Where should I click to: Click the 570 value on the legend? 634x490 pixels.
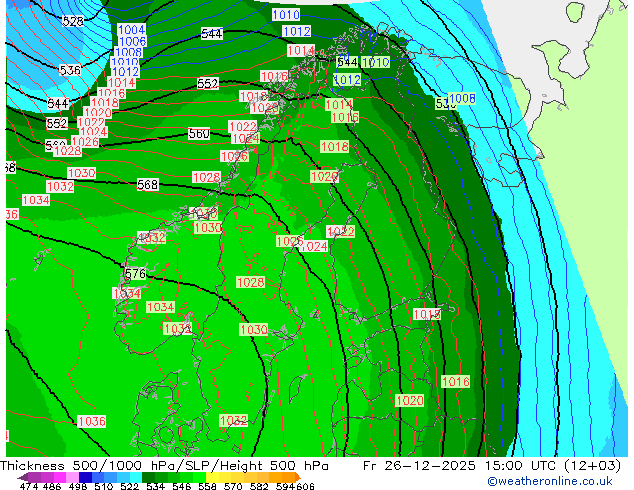[233, 486]
